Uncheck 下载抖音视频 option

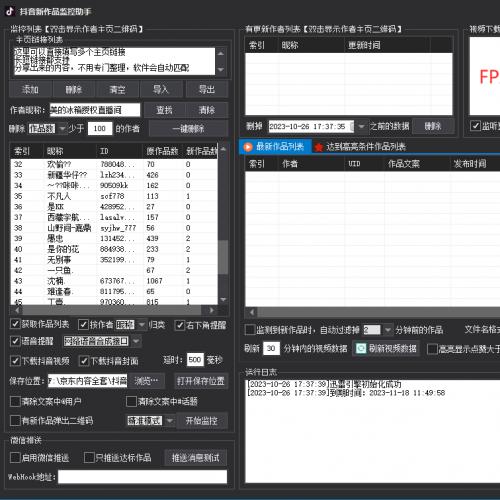(15, 361)
